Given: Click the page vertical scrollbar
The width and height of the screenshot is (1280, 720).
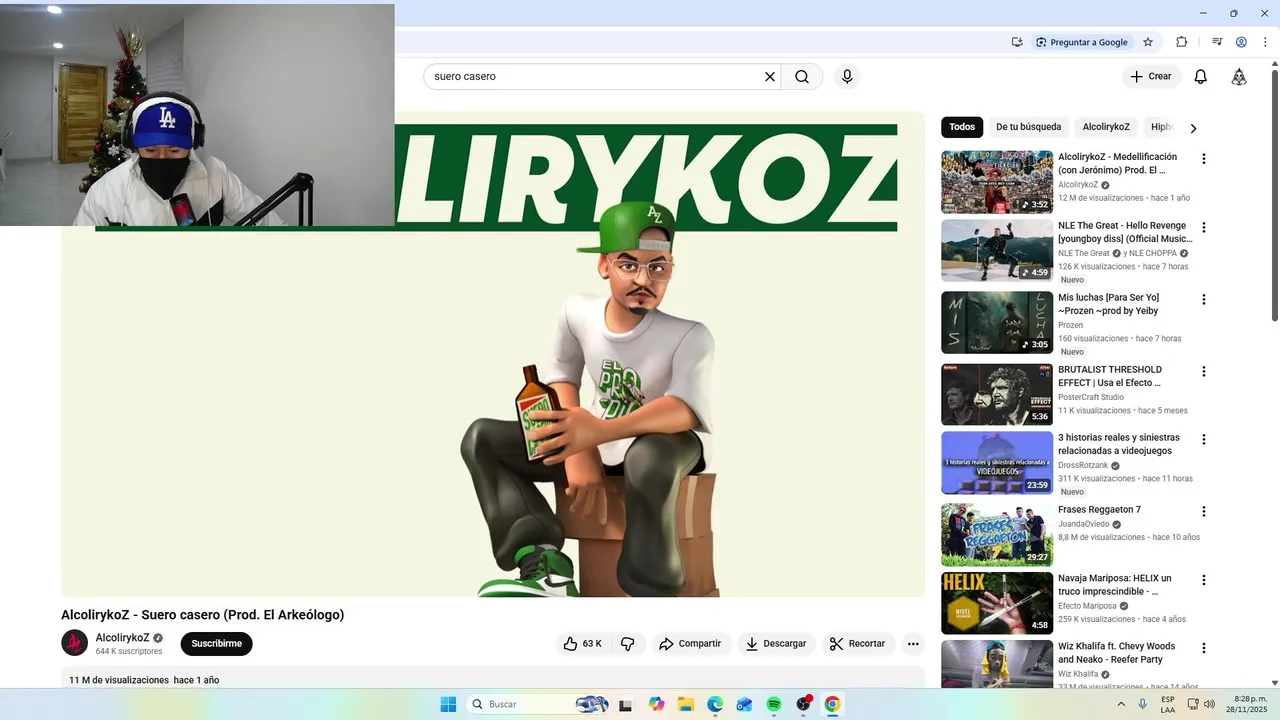Looking at the screenshot, I should [1274, 195].
